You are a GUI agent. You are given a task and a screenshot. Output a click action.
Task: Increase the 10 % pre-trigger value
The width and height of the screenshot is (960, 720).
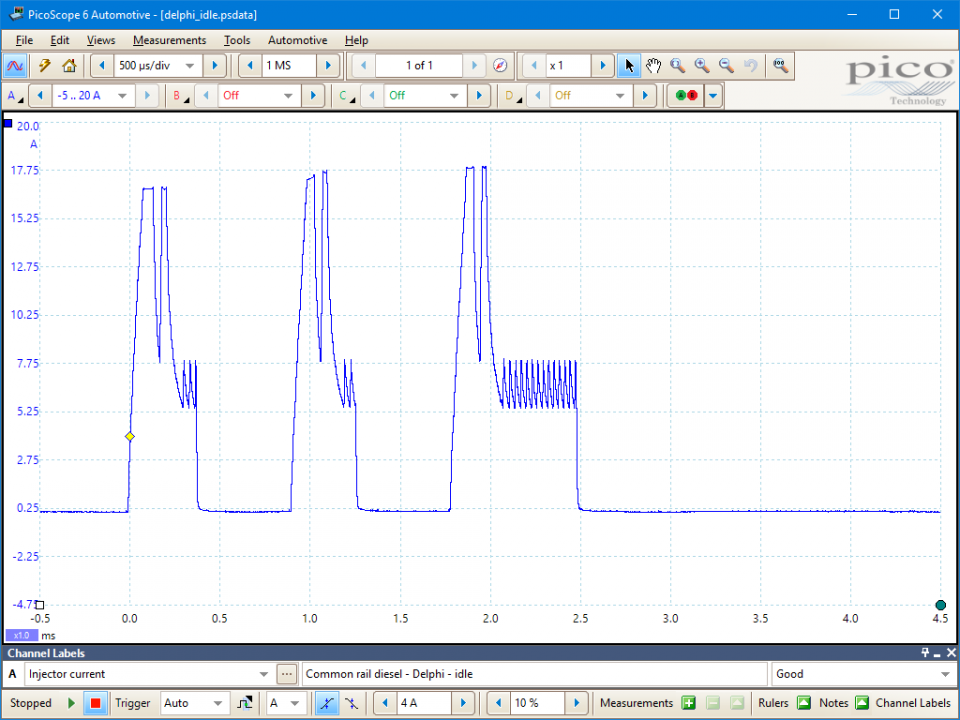pyautogui.click(x=577, y=703)
